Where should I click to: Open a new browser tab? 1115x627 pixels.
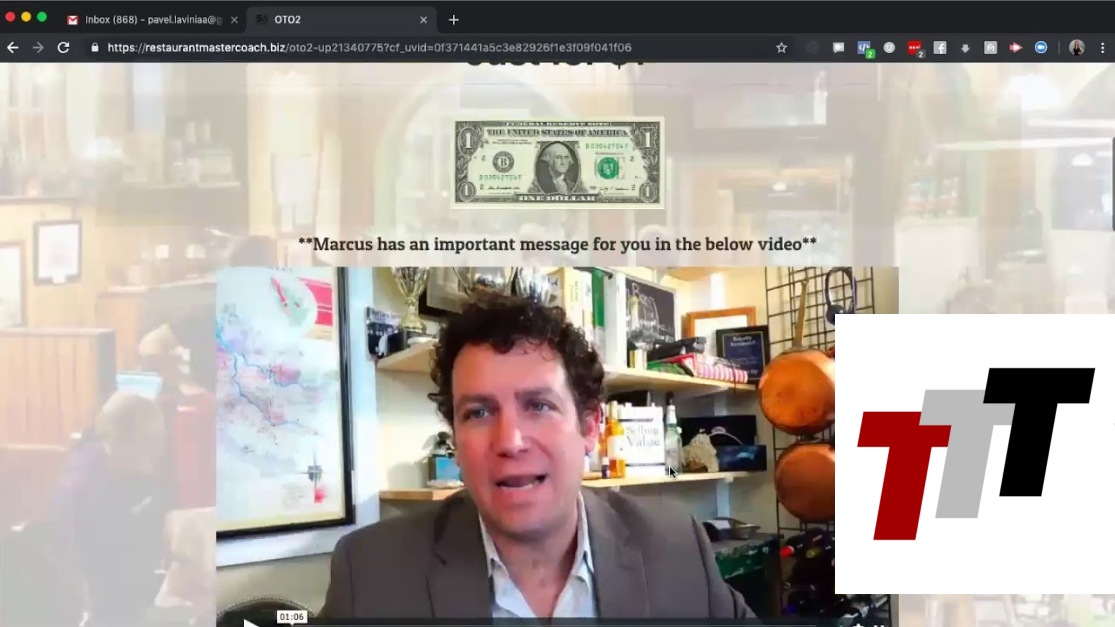pos(453,19)
